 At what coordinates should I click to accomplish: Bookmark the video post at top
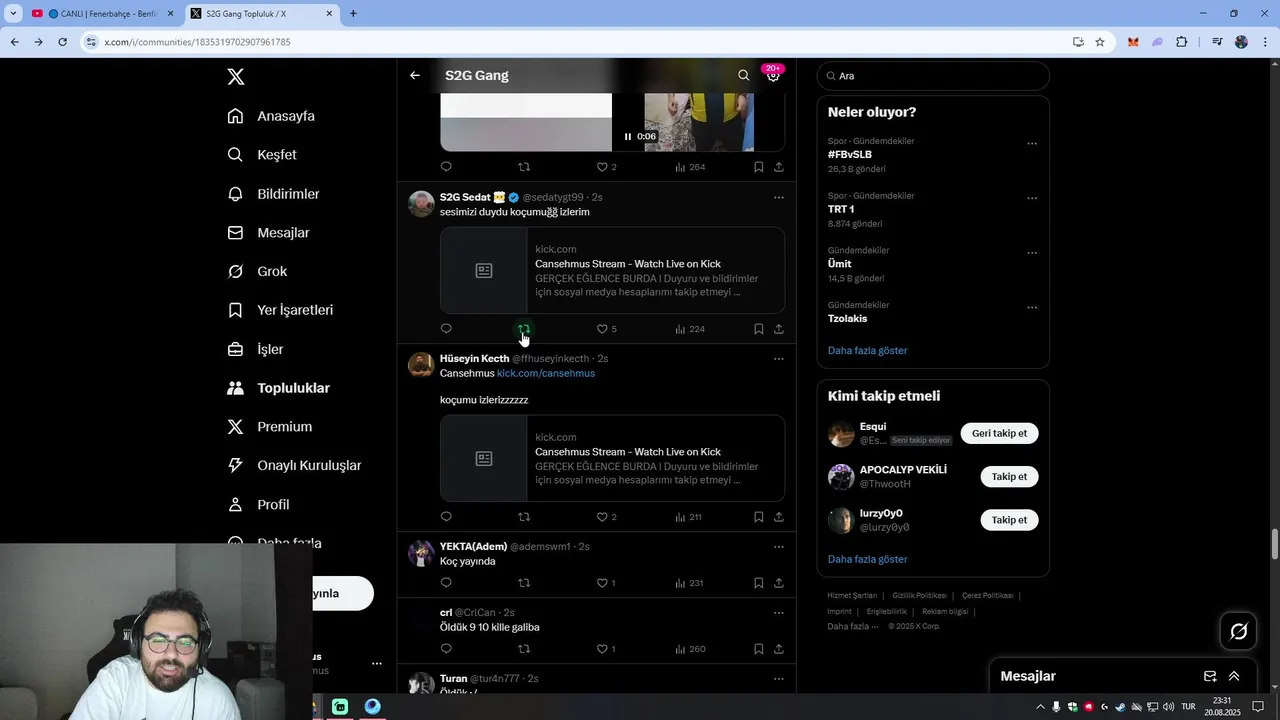click(758, 167)
